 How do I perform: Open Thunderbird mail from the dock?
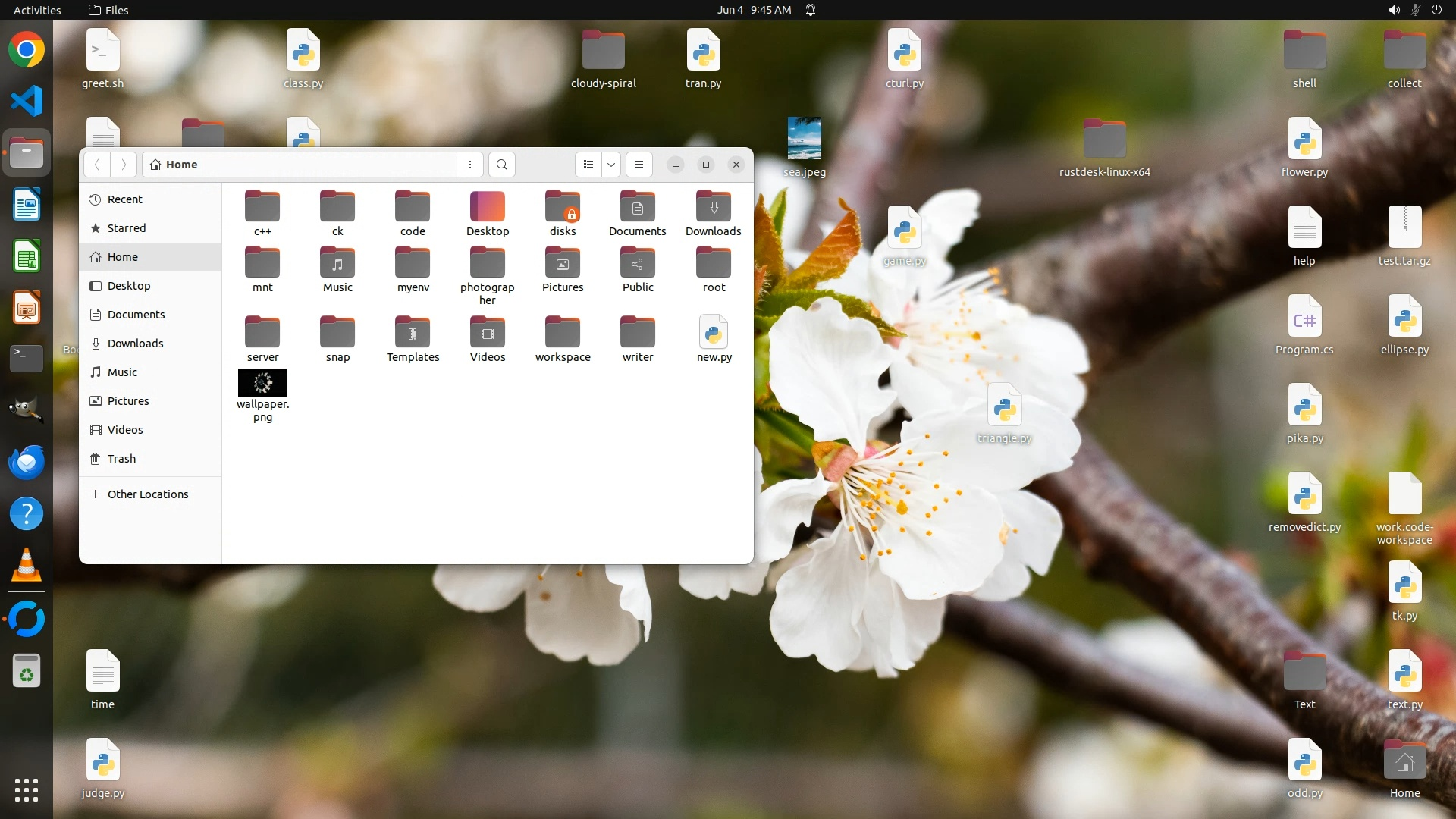pyautogui.click(x=27, y=463)
